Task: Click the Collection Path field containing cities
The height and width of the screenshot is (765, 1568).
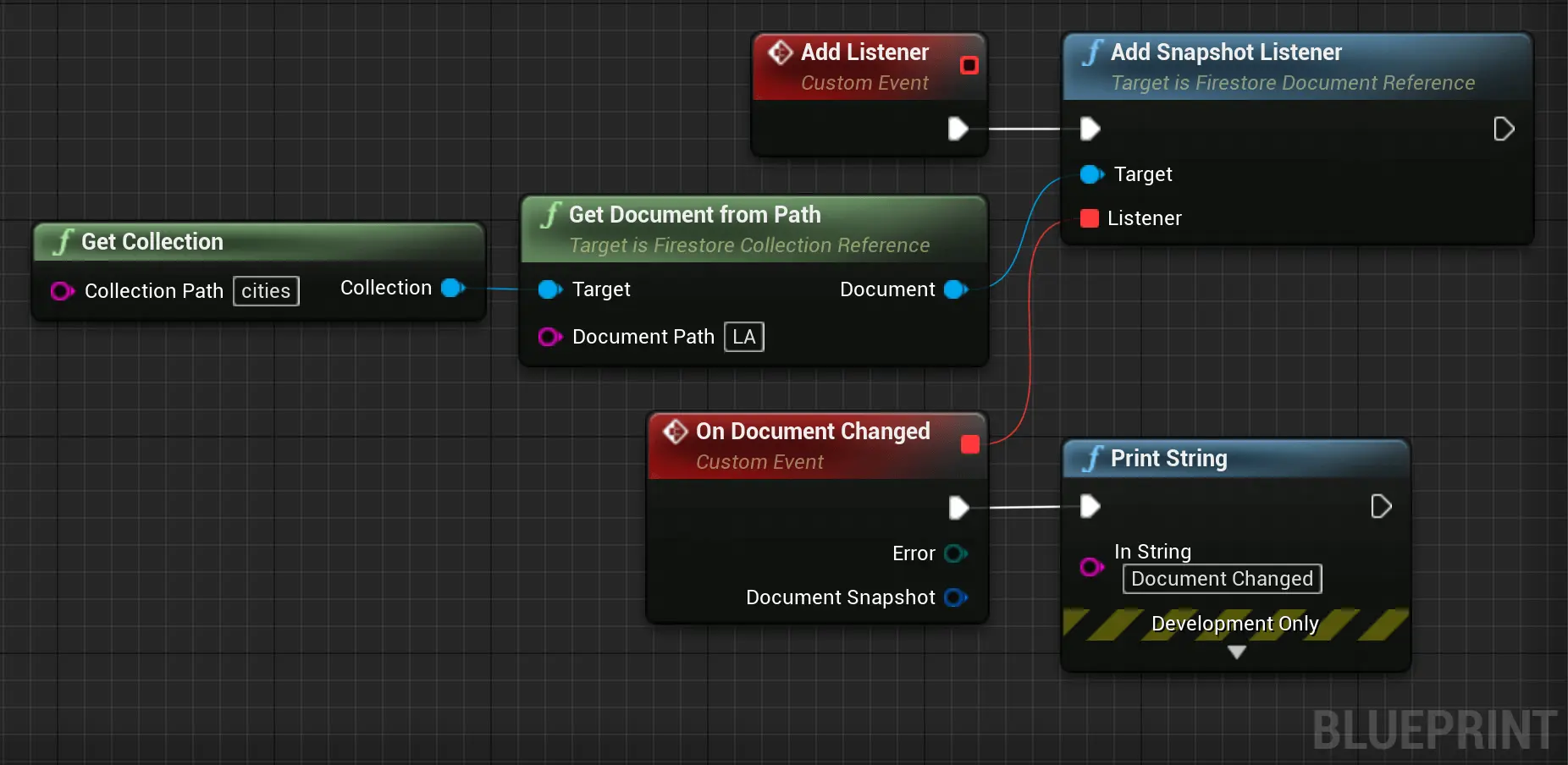Action: (x=266, y=291)
